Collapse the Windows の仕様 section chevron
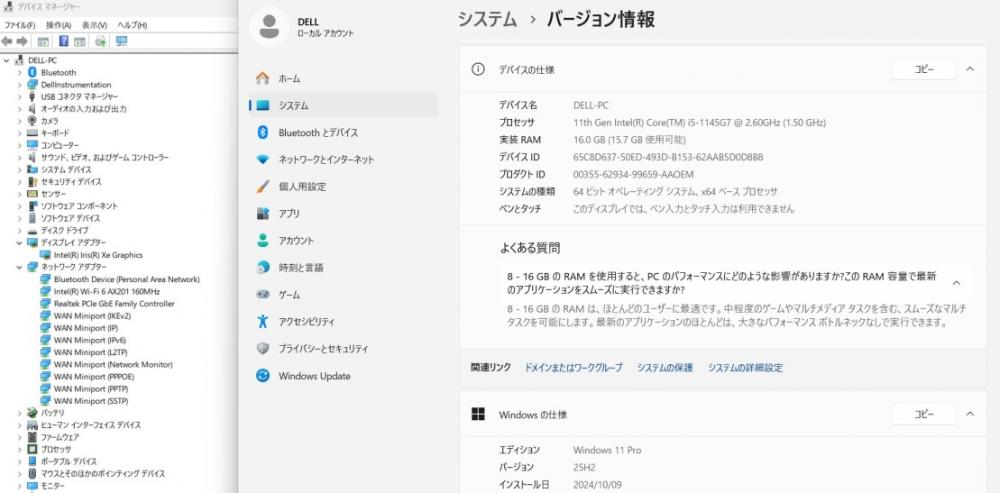Screen dimensions: 1000x493 [970, 414]
